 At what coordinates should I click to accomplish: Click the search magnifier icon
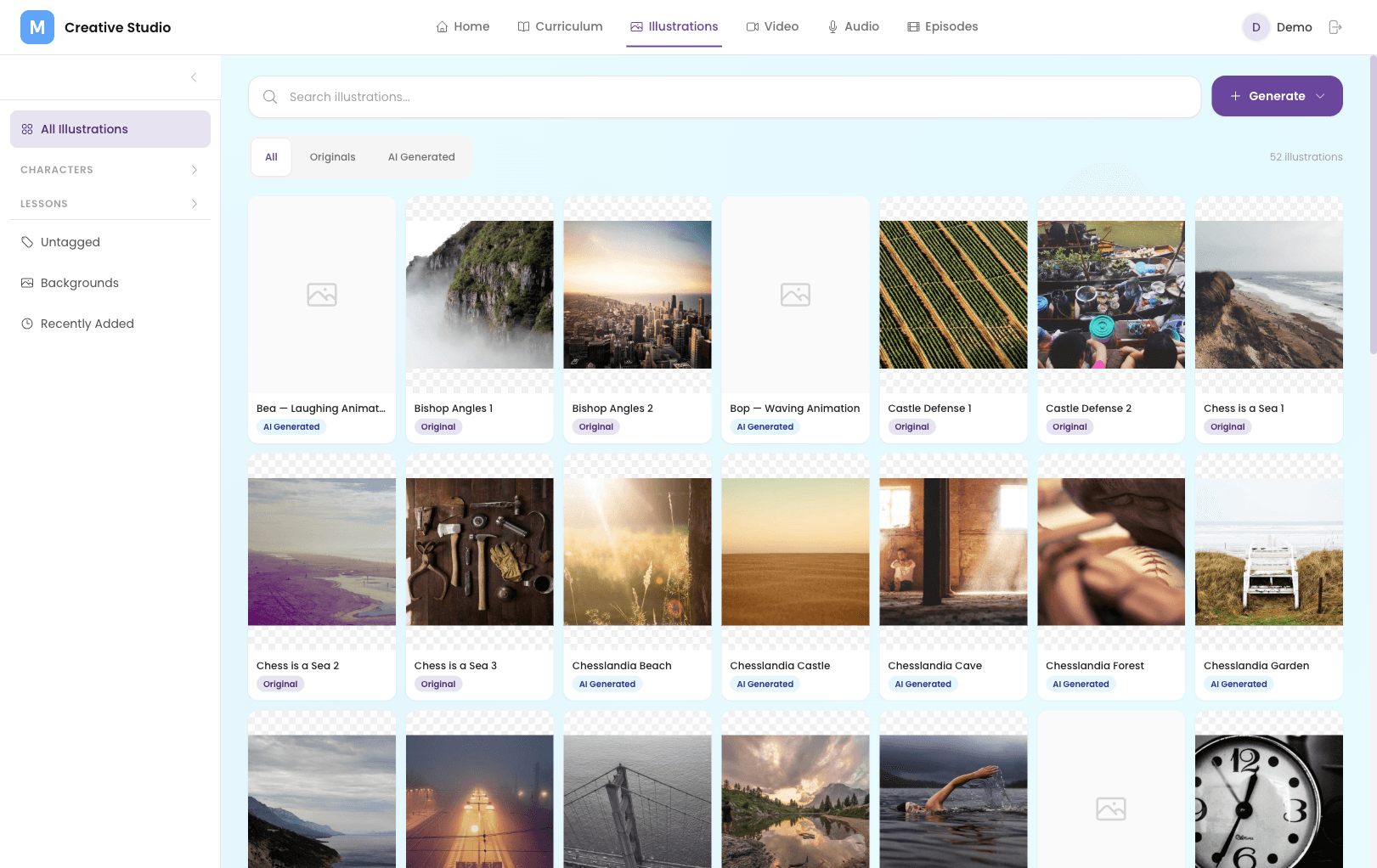point(269,96)
